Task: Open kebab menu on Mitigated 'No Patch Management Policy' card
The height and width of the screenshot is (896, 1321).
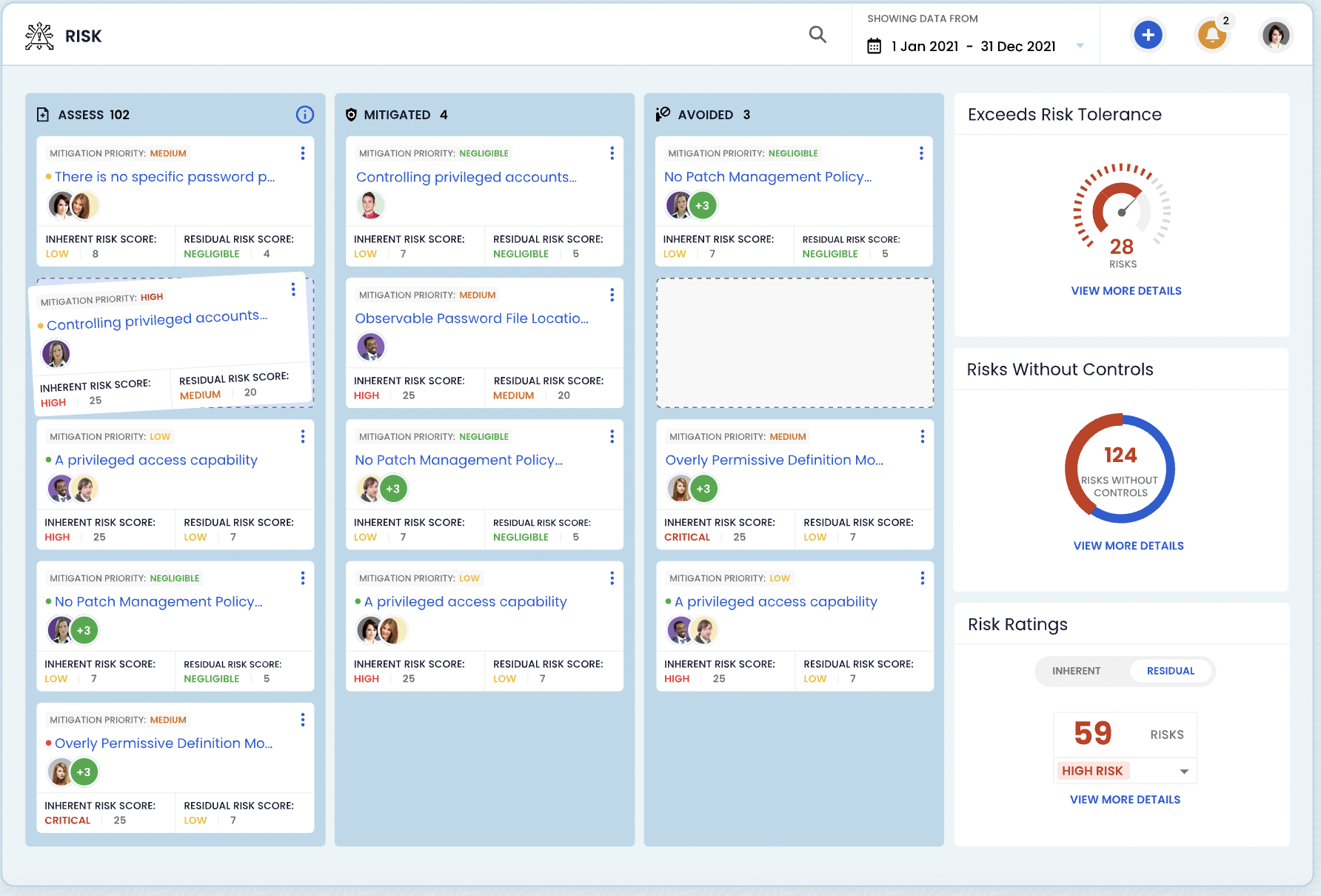Action: (x=612, y=436)
